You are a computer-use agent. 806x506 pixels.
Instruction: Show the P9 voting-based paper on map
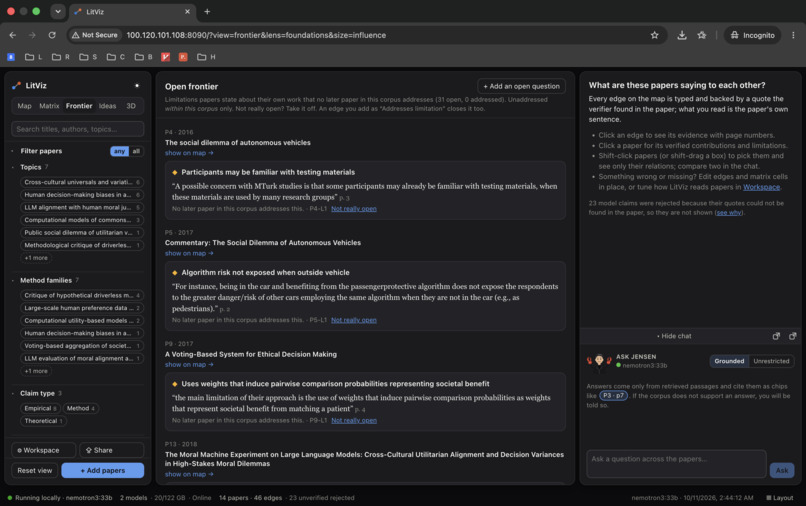click(189, 365)
